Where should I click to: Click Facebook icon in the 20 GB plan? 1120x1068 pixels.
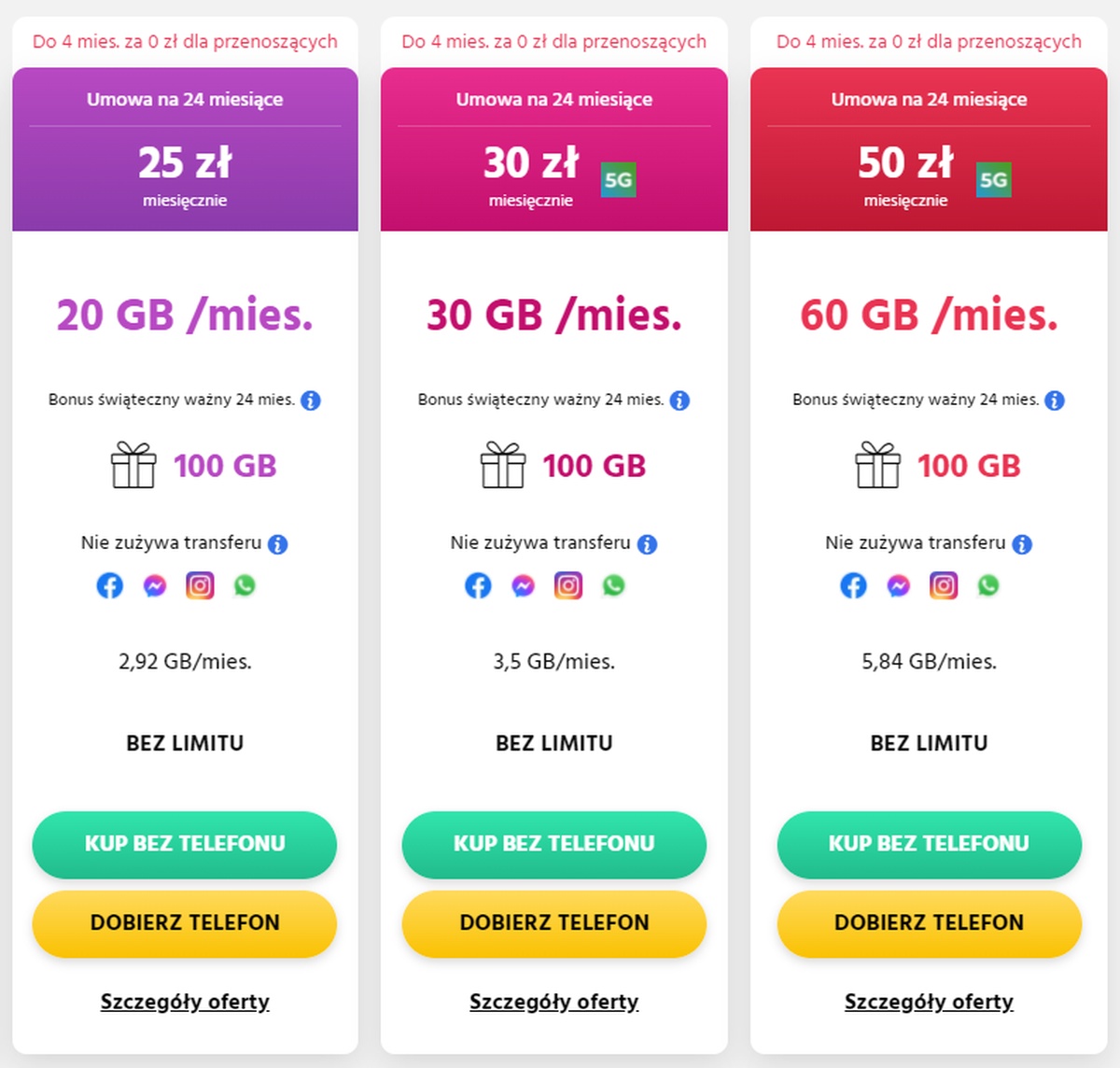110,585
